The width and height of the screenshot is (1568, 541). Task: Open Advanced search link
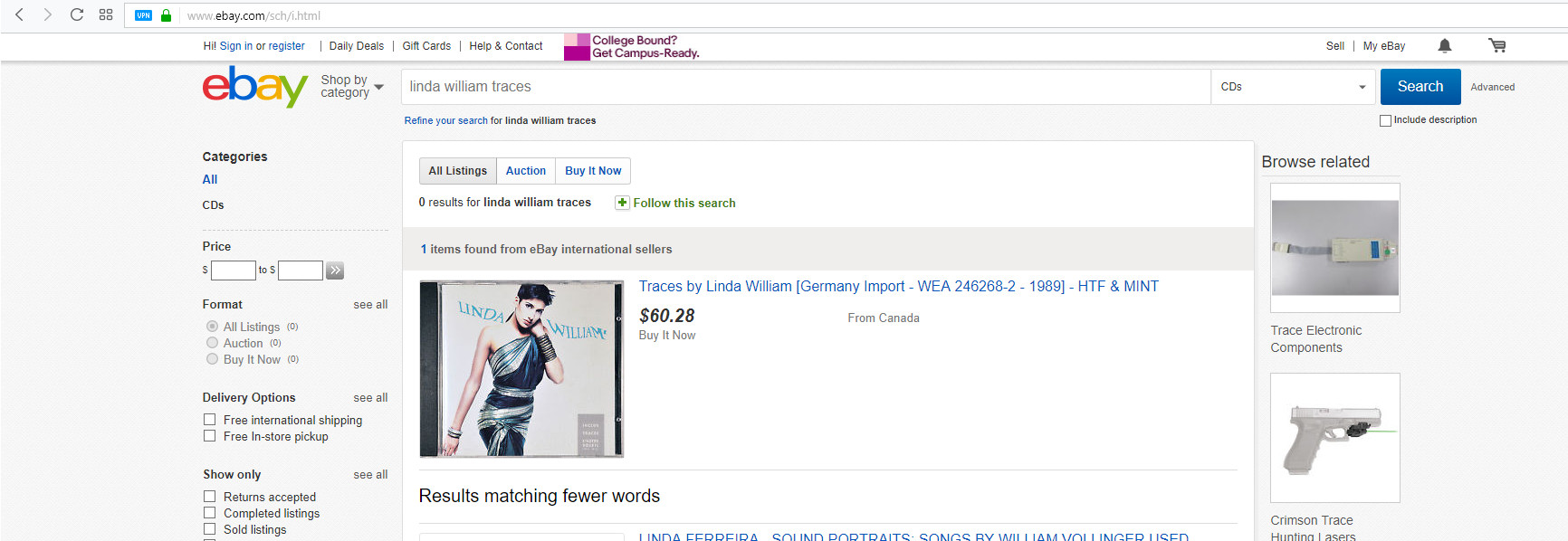[x=1493, y=88]
